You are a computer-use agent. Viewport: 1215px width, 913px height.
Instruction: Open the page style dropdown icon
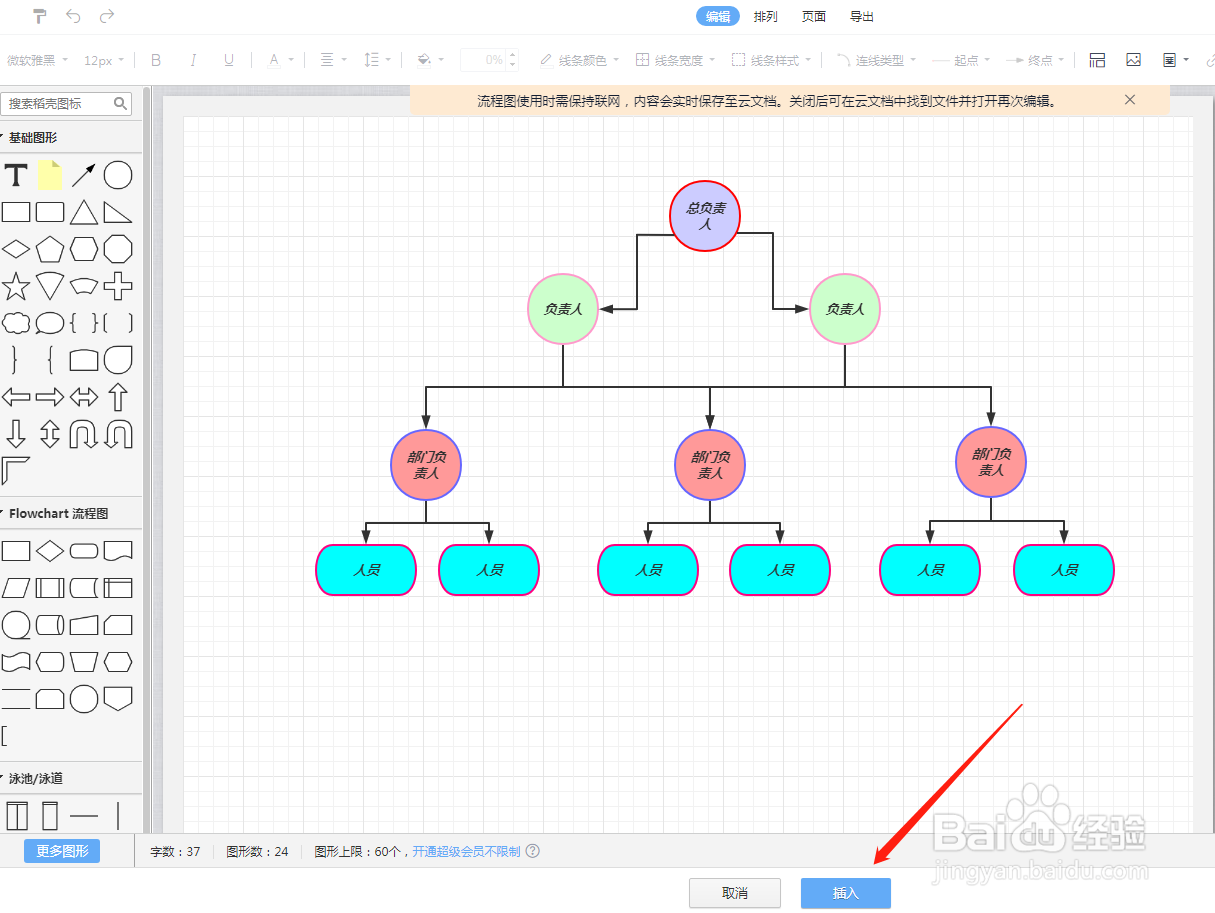tap(1175, 60)
